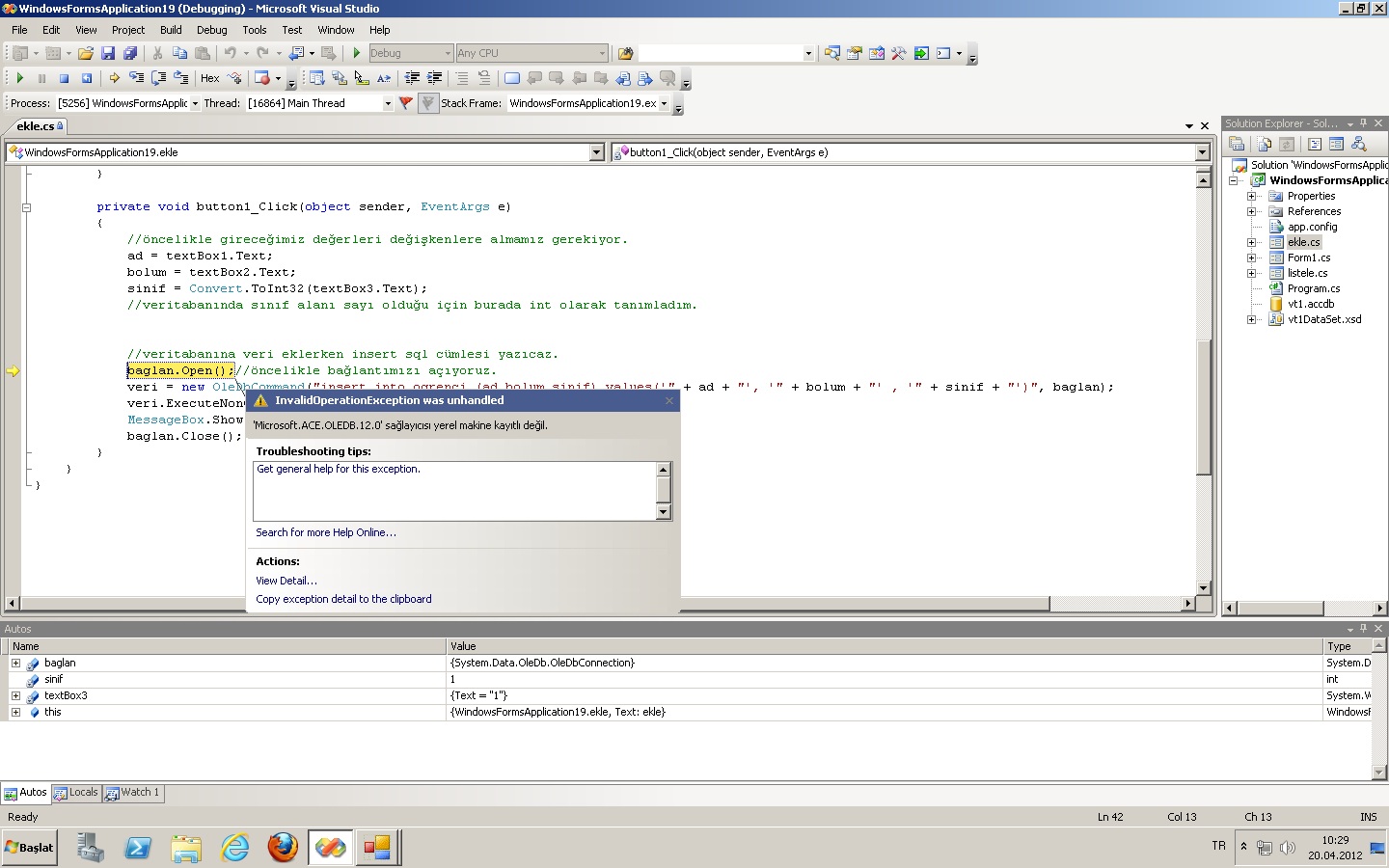
Task: Click the Step Out icon
Action: [180, 78]
